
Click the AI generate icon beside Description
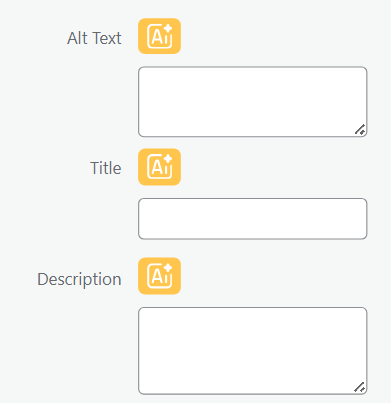pyautogui.click(x=159, y=276)
